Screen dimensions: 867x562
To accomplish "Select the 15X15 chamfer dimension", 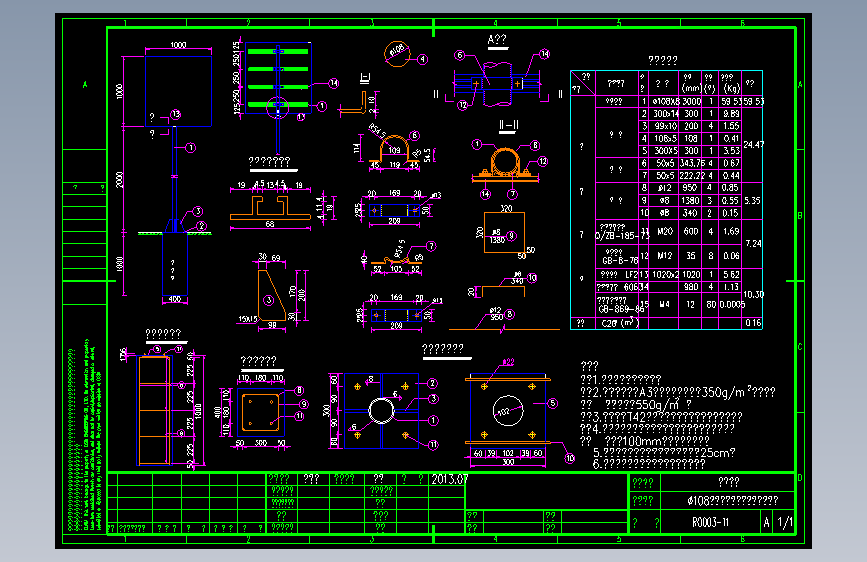I will (248, 319).
